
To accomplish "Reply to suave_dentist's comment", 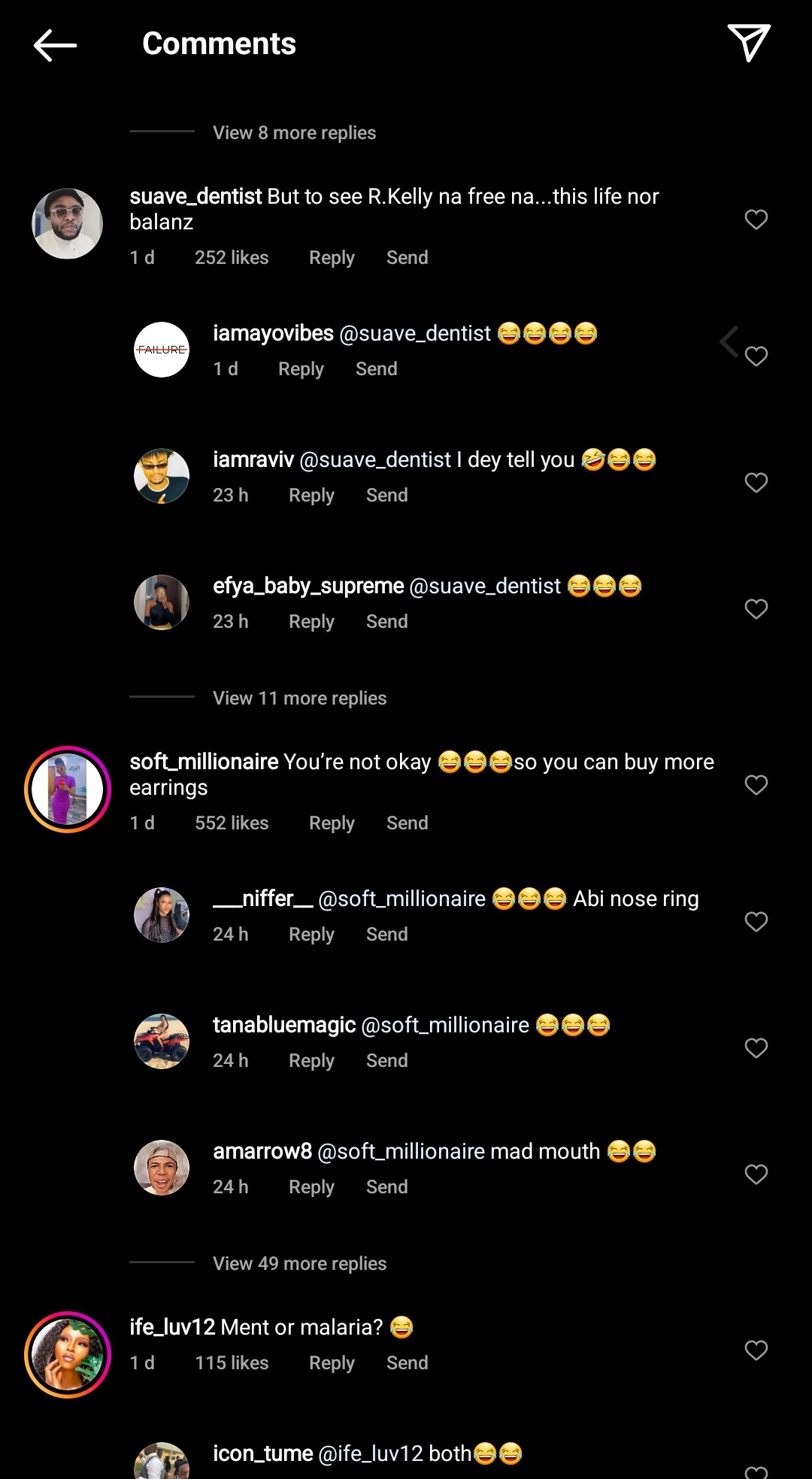I will click(332, 258).
